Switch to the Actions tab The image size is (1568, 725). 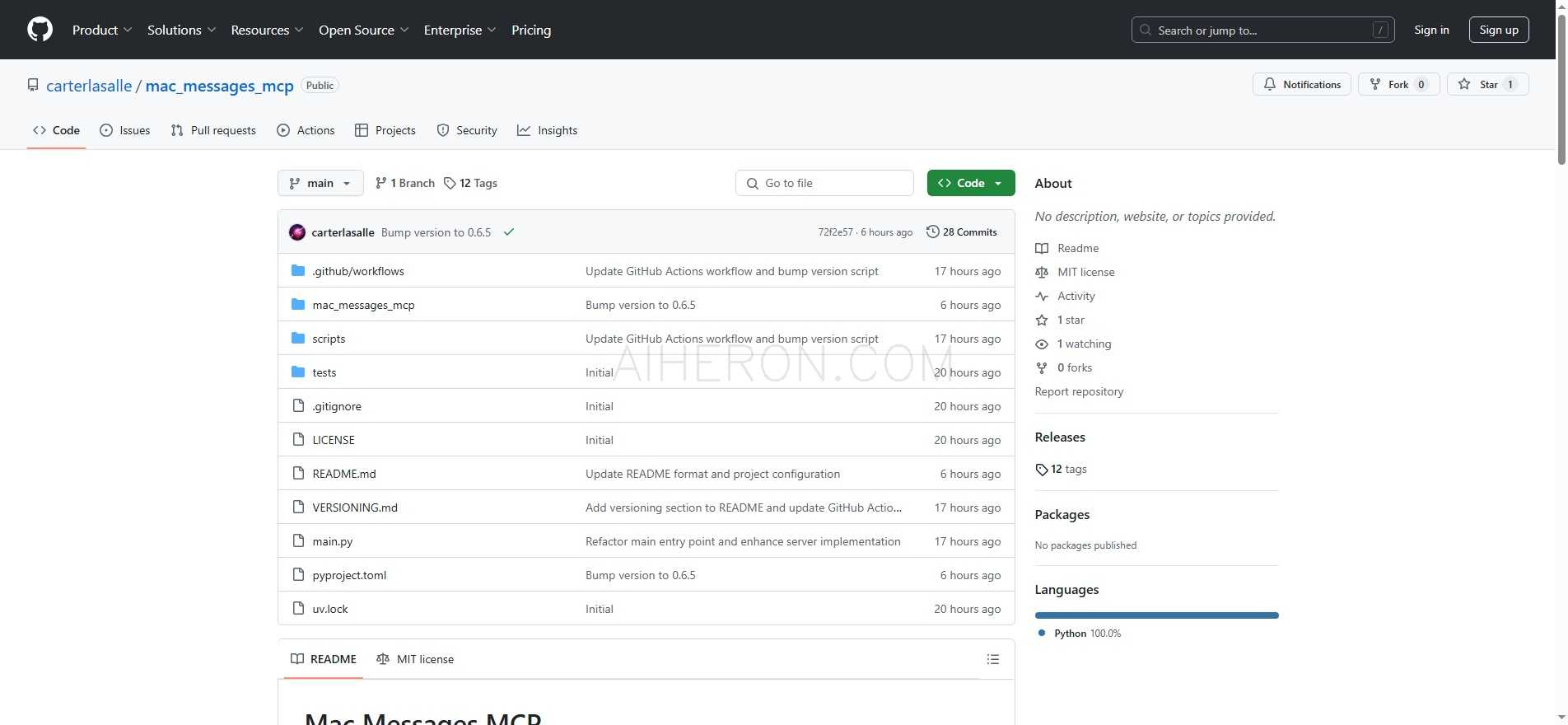click(x=306, y=130)
